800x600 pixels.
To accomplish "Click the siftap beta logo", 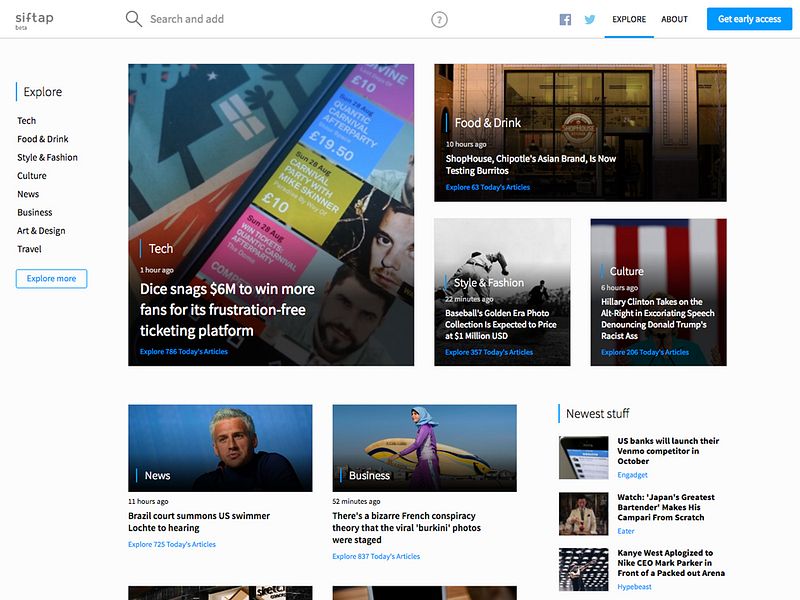I will click(x=34, y=20).
